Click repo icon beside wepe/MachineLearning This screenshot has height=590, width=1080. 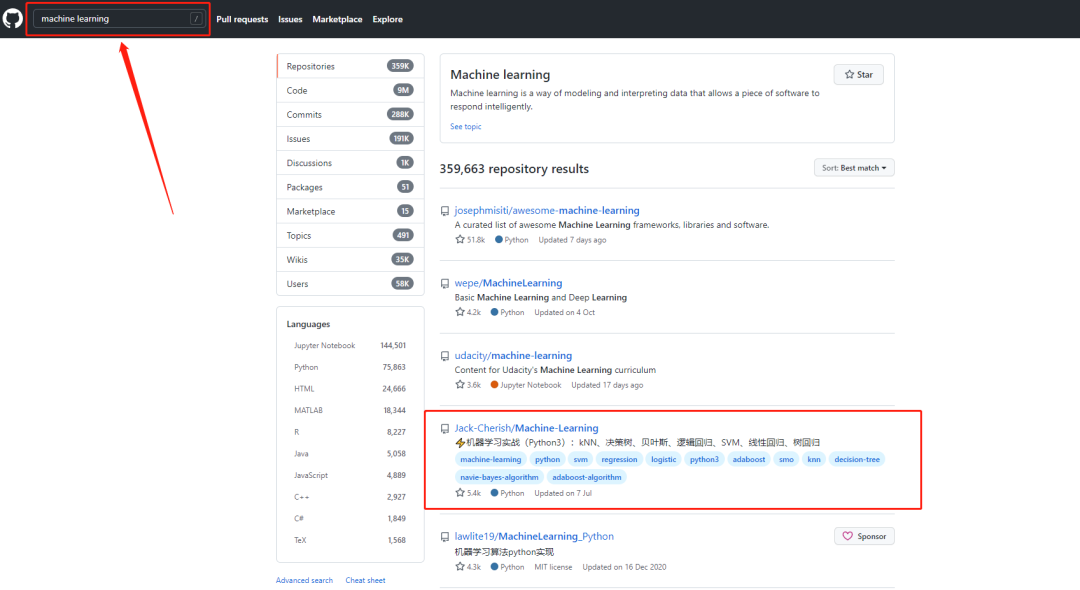(445, 284)
